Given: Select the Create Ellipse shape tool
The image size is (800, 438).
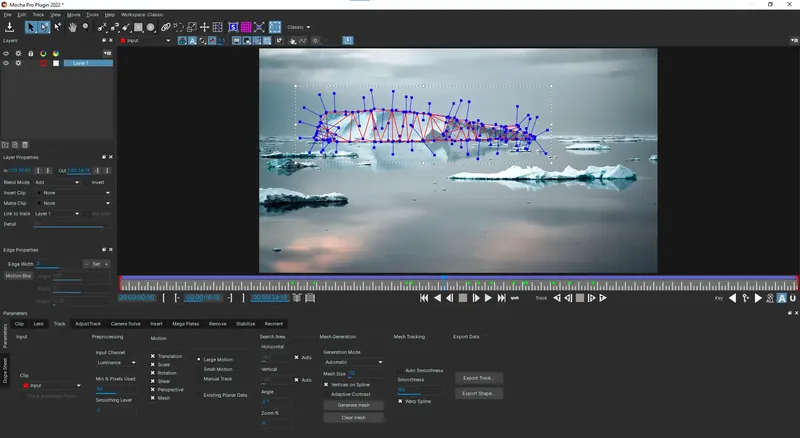Looking at the screenshot, I should 151,27.
